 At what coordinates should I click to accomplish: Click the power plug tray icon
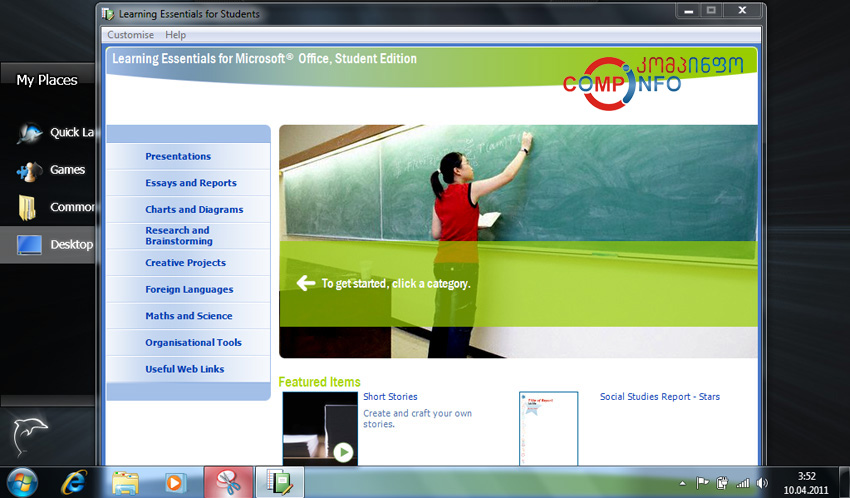(x=722, y=483)
